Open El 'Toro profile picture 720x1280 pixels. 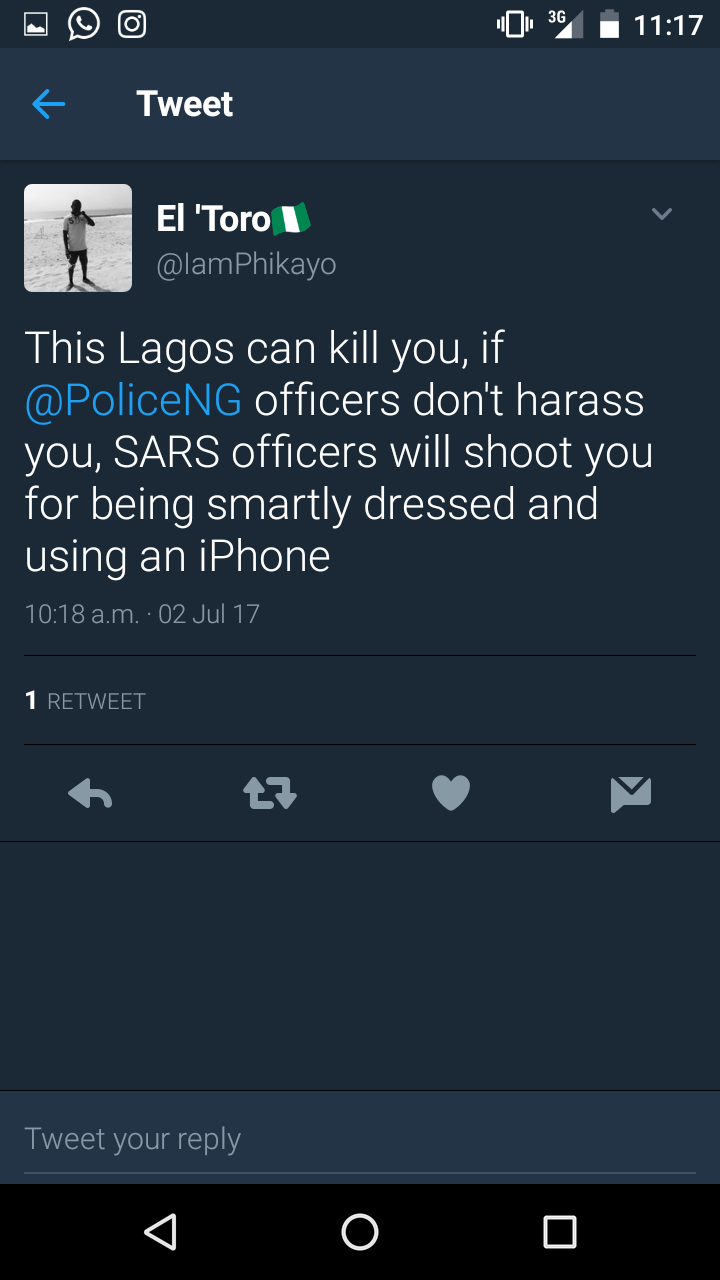coord(78,238)
